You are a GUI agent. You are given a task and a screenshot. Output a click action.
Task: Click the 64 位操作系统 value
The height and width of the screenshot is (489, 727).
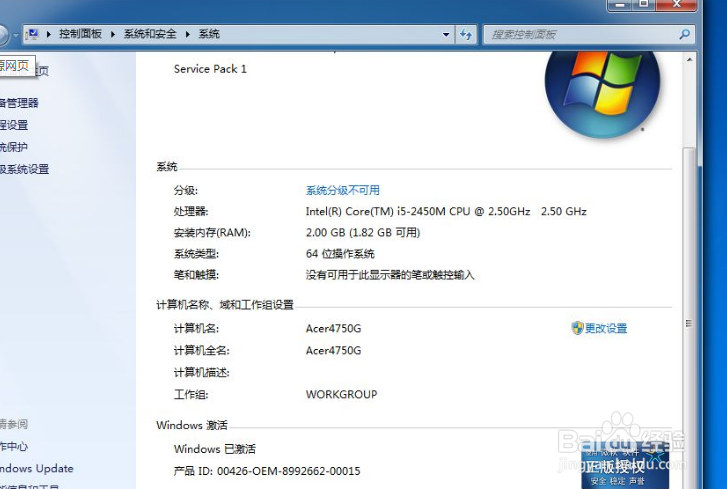coord(340,254)
